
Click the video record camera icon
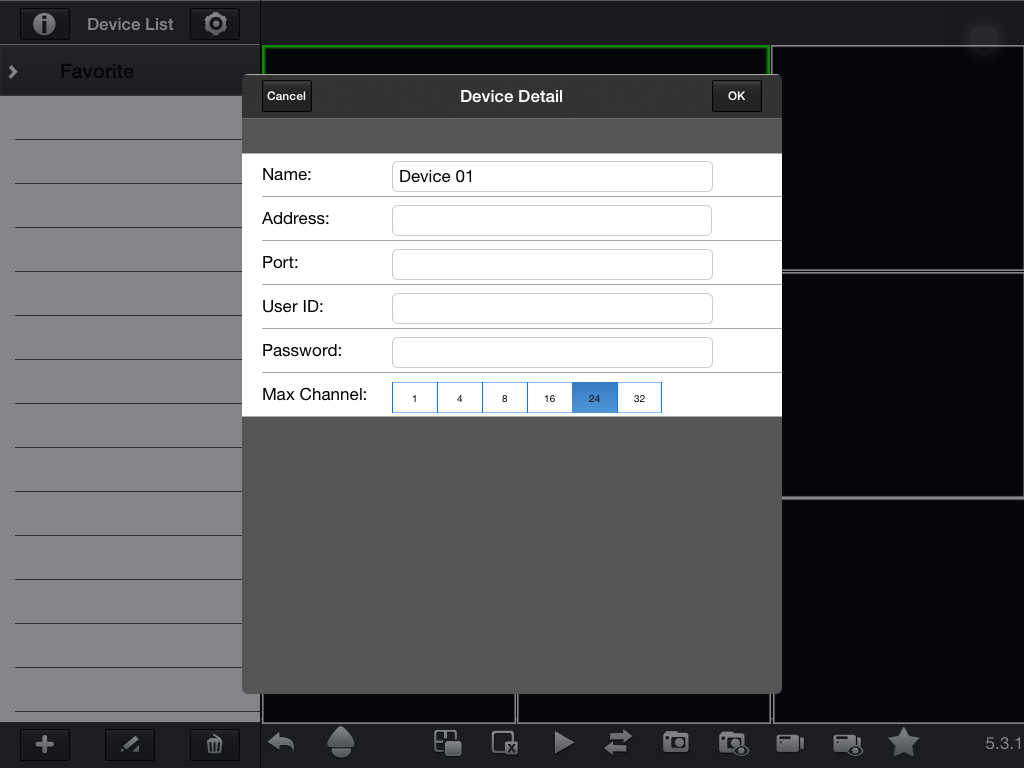coord(790,742)
